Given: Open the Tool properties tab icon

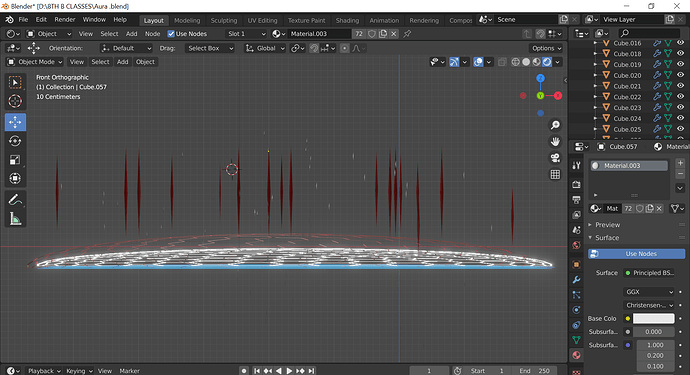Looking at the screenshot, I should (576, 165).
